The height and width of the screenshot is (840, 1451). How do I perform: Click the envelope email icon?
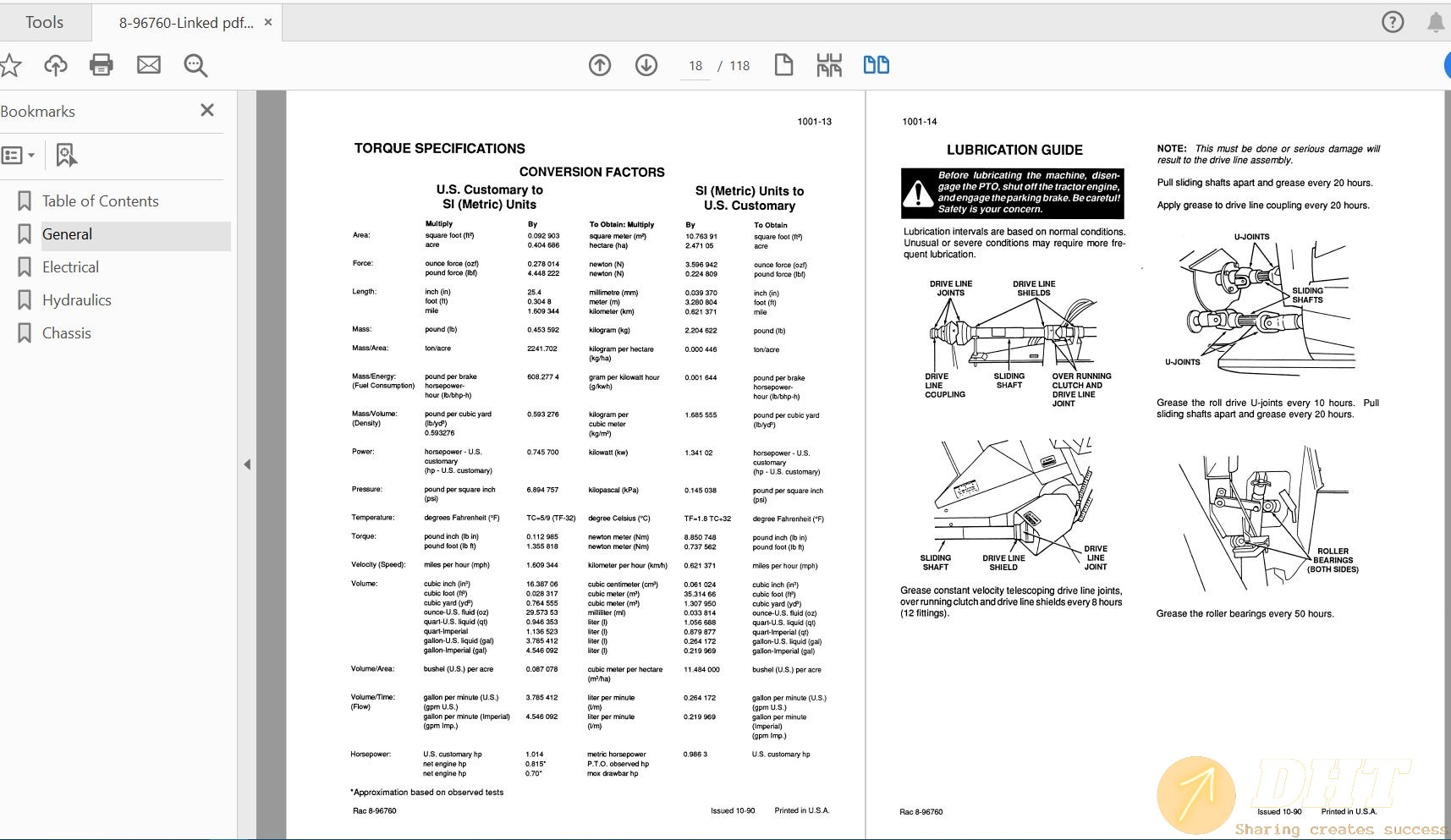tap(149, 65)
